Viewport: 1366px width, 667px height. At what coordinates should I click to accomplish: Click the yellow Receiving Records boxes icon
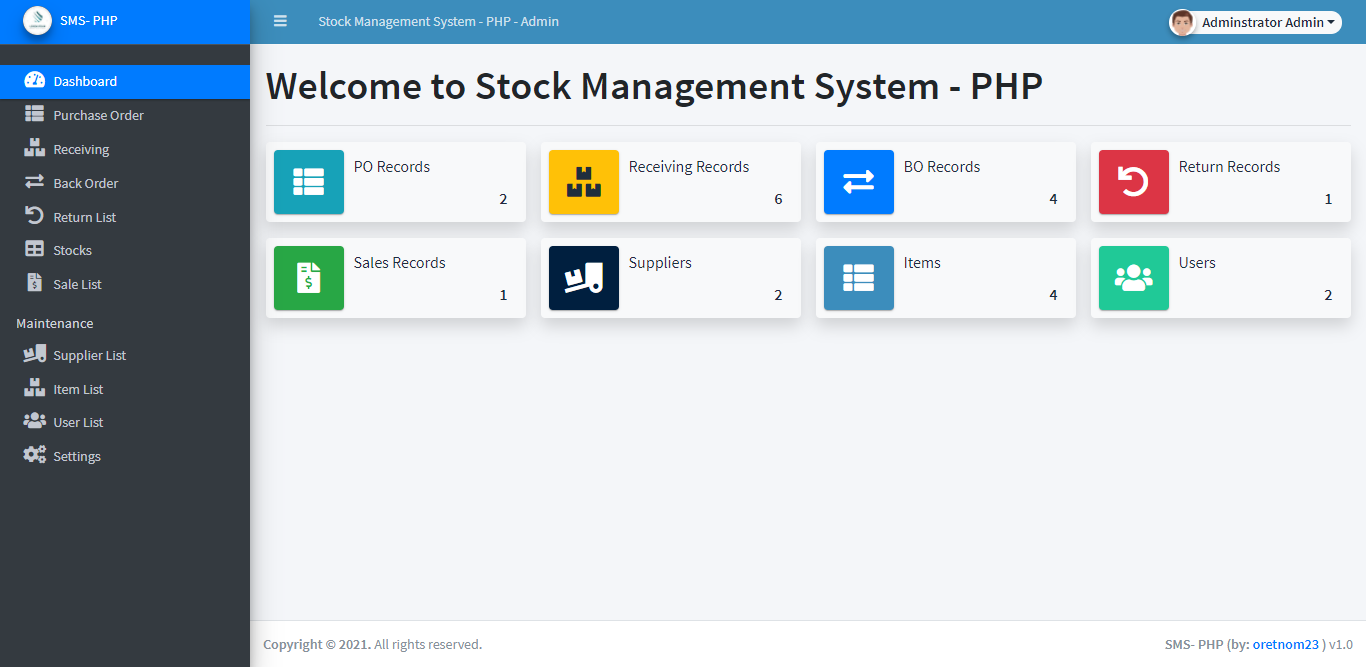(584, 182)
